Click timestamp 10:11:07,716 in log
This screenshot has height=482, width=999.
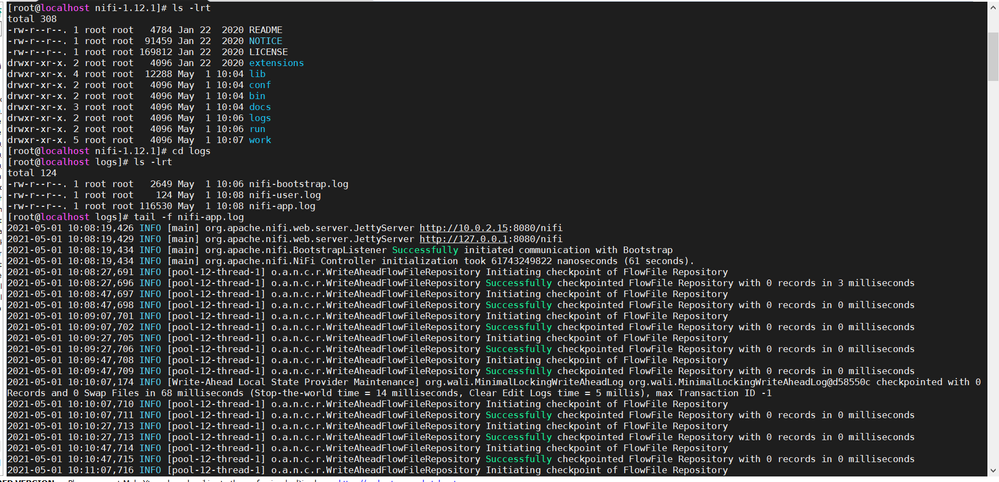click(101, 470)
